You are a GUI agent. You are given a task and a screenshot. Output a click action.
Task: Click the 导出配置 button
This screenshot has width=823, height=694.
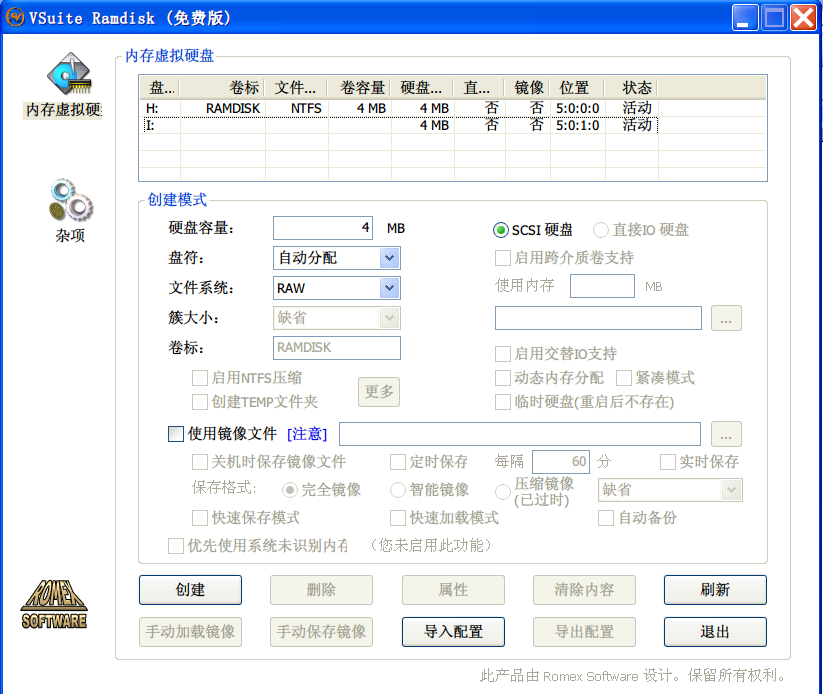(584, 632)
